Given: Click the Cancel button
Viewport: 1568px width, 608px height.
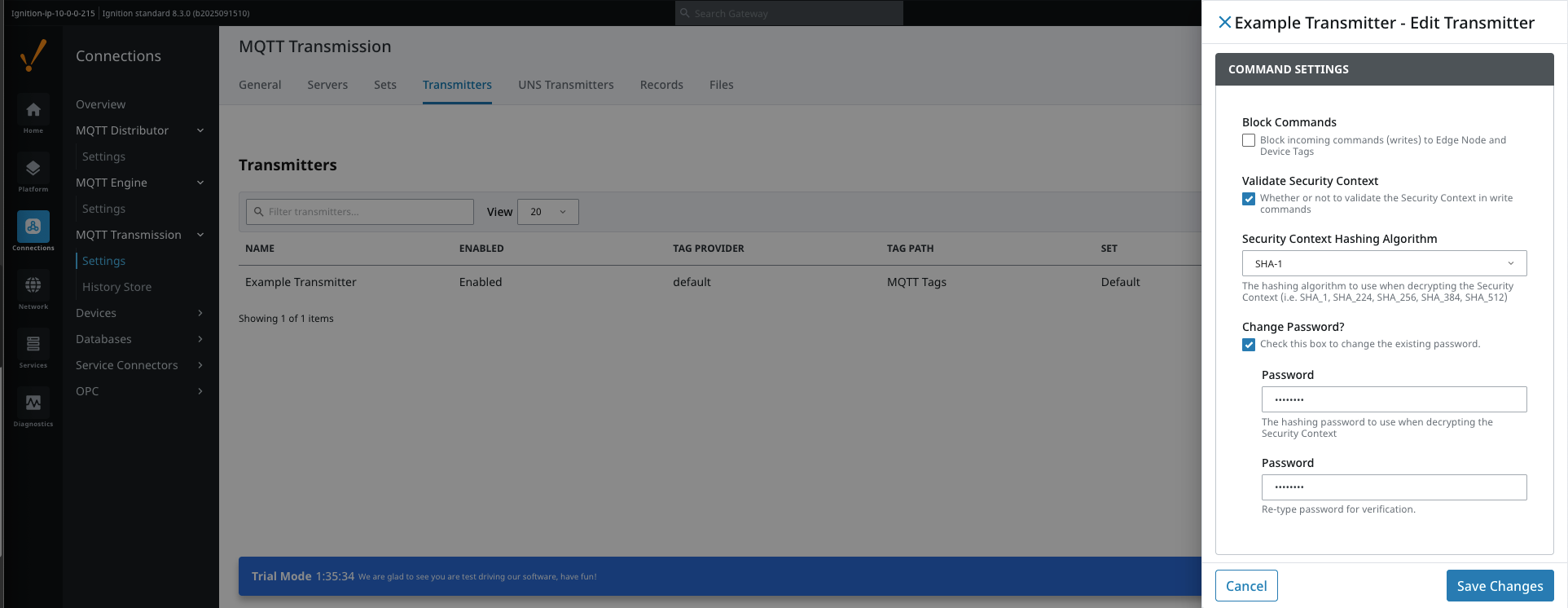Looking at the screenshot, I should pyautogui.click(x=1245, y=586).
